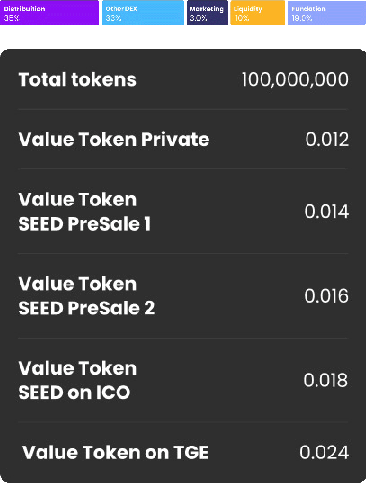Click the SEED on ICO label
The width and height of the screenshot is (366, 483).
point(74,392)
